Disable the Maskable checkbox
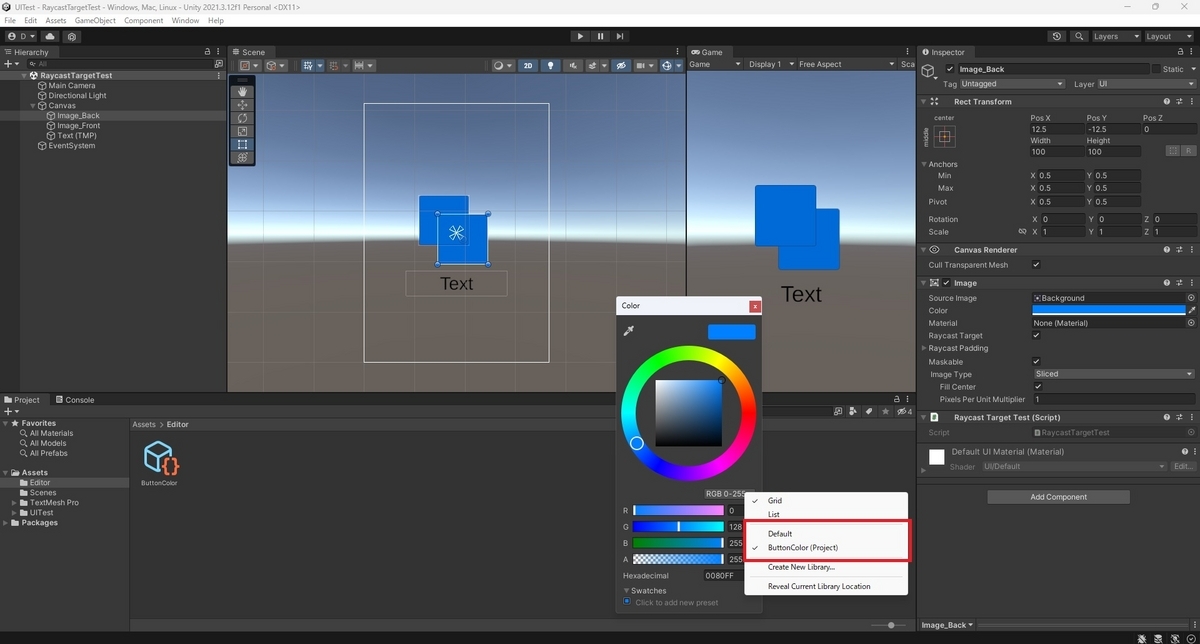This screenshot has height=644, width=1200. [x=1037, y=361]
